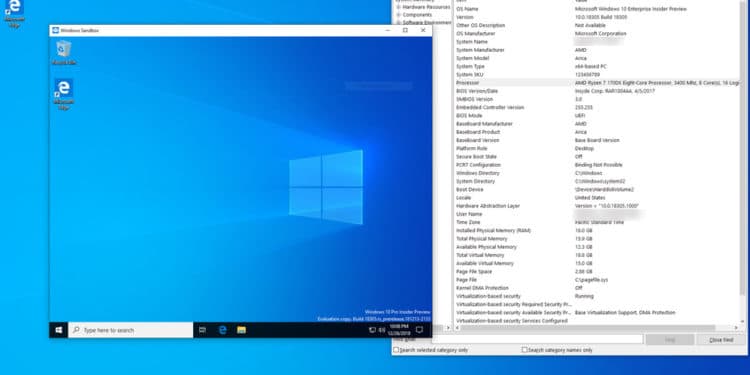Select the Secure Boot State row
The image size is (750, 375).
[597, 156]
